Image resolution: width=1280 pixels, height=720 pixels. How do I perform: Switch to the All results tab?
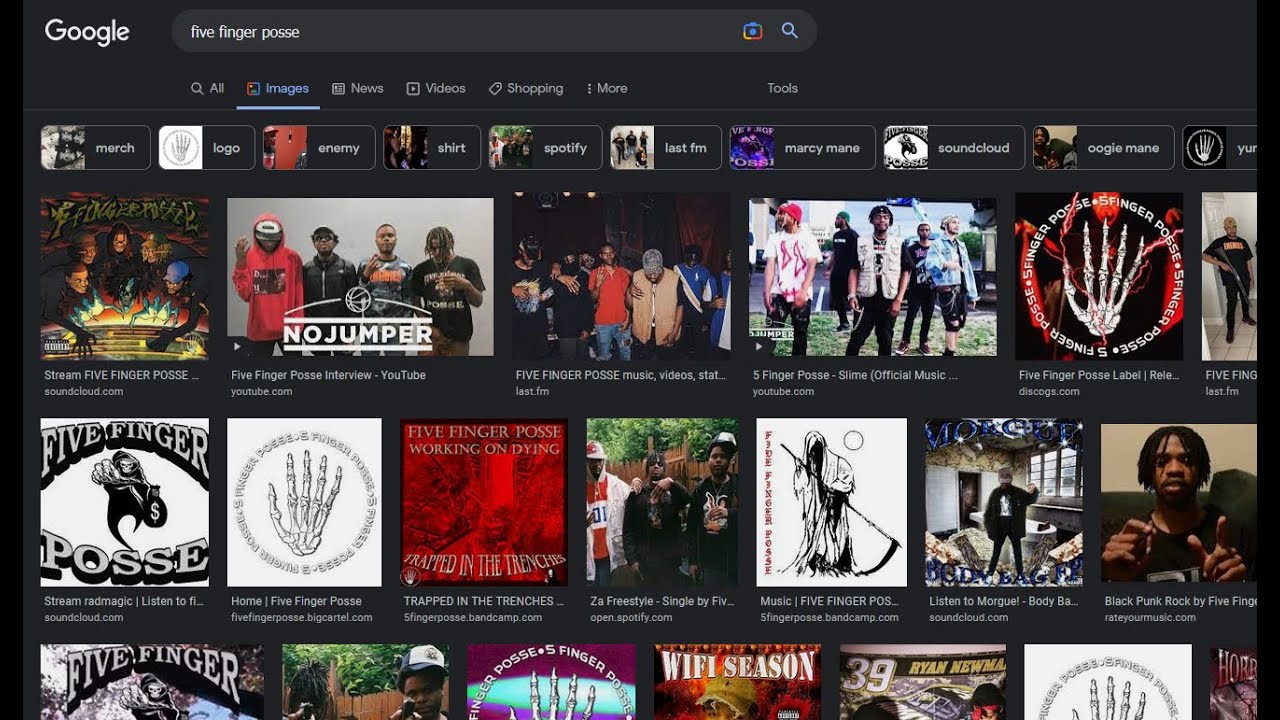207,88
